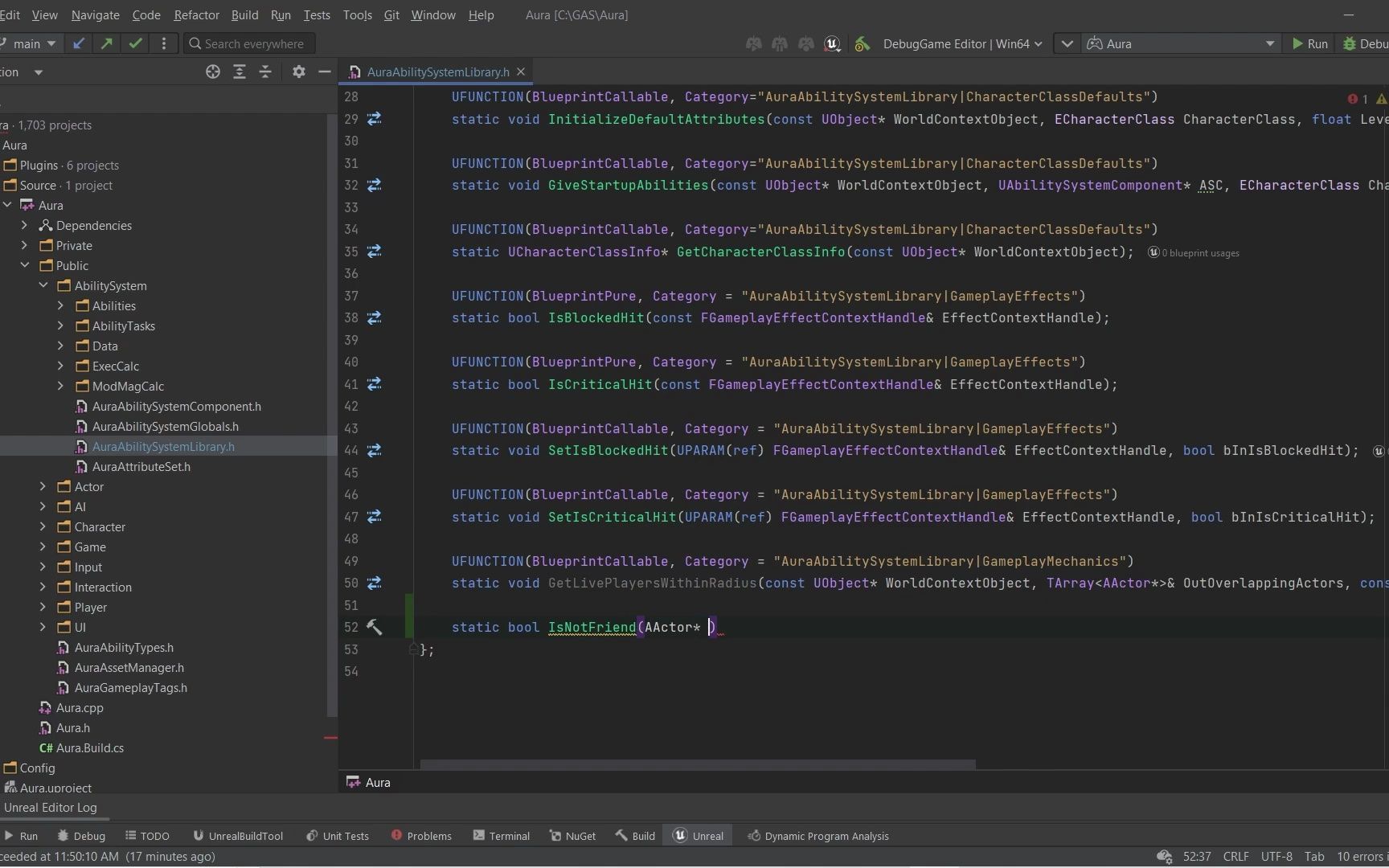Expand the Character folder
This screenshot has width=1389, height=868.
[x=43, y=527]
